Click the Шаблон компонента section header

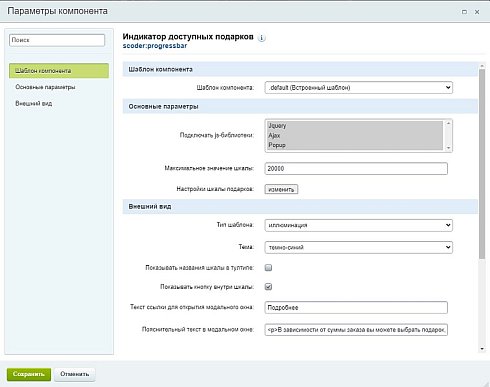300,69
